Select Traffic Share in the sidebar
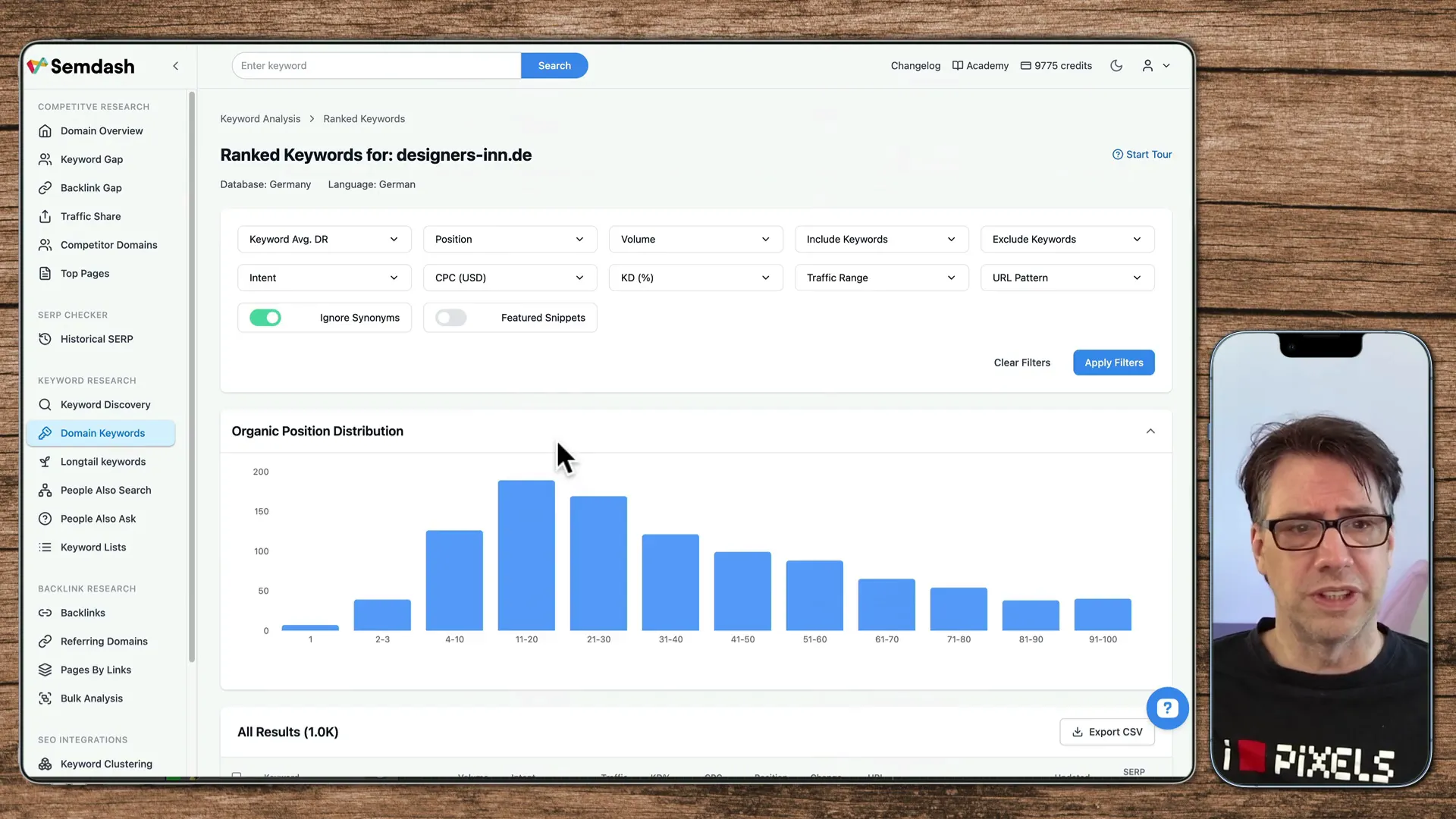 tap(89, 216)
